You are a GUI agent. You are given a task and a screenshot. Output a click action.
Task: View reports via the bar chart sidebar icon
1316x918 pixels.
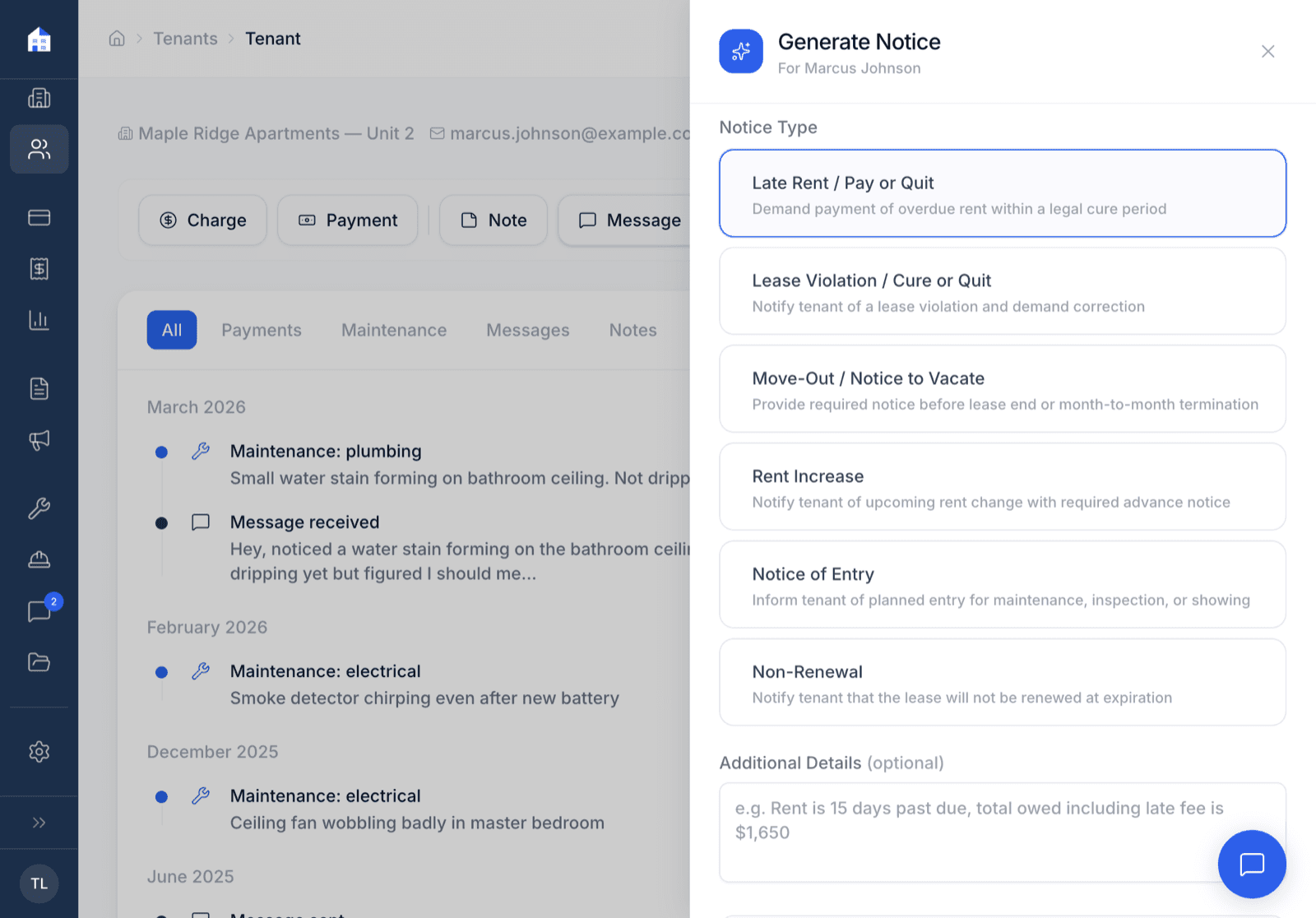click(x=39, y=320)
